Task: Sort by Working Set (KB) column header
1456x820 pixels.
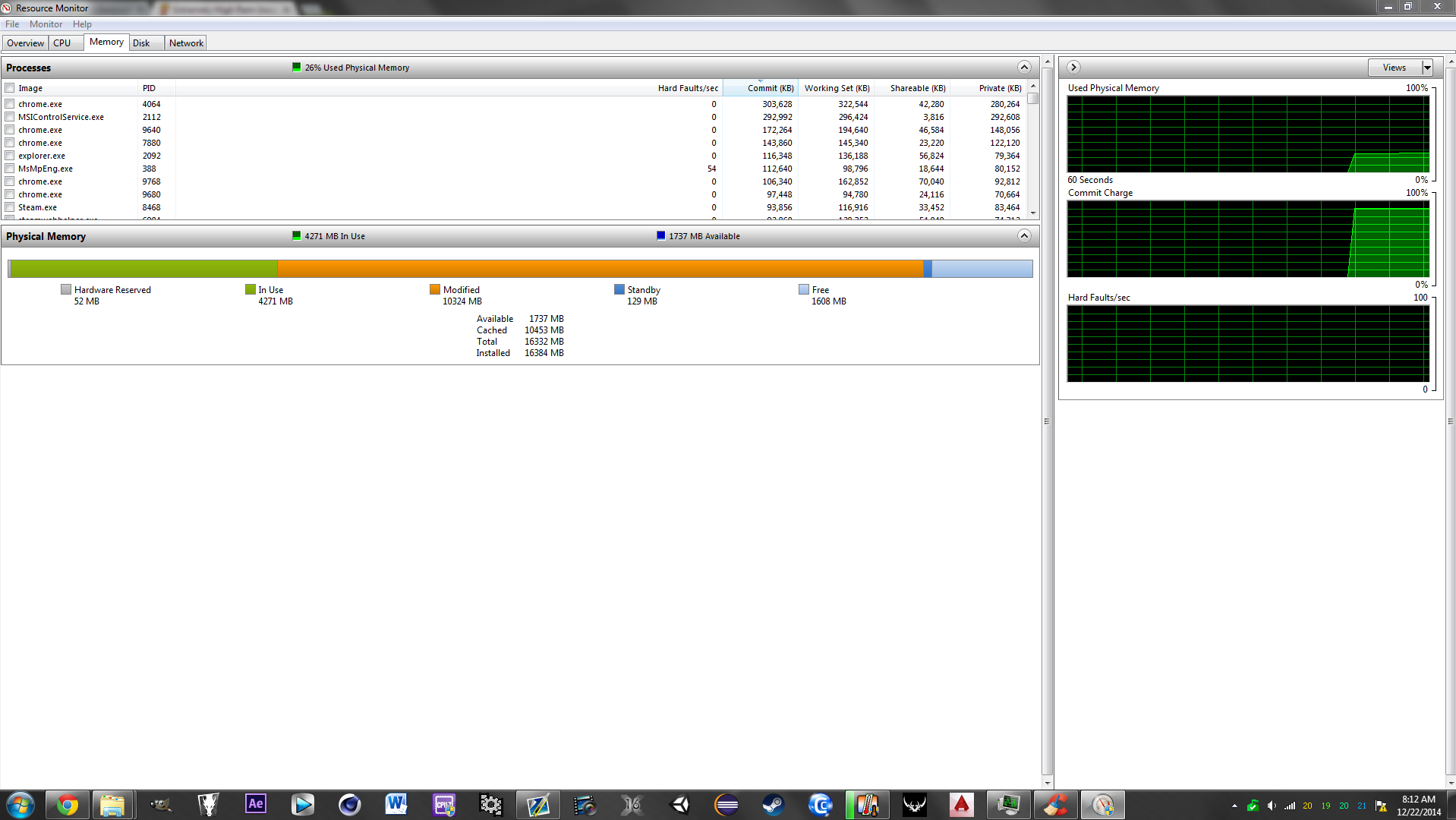Action: click(837, 88)
